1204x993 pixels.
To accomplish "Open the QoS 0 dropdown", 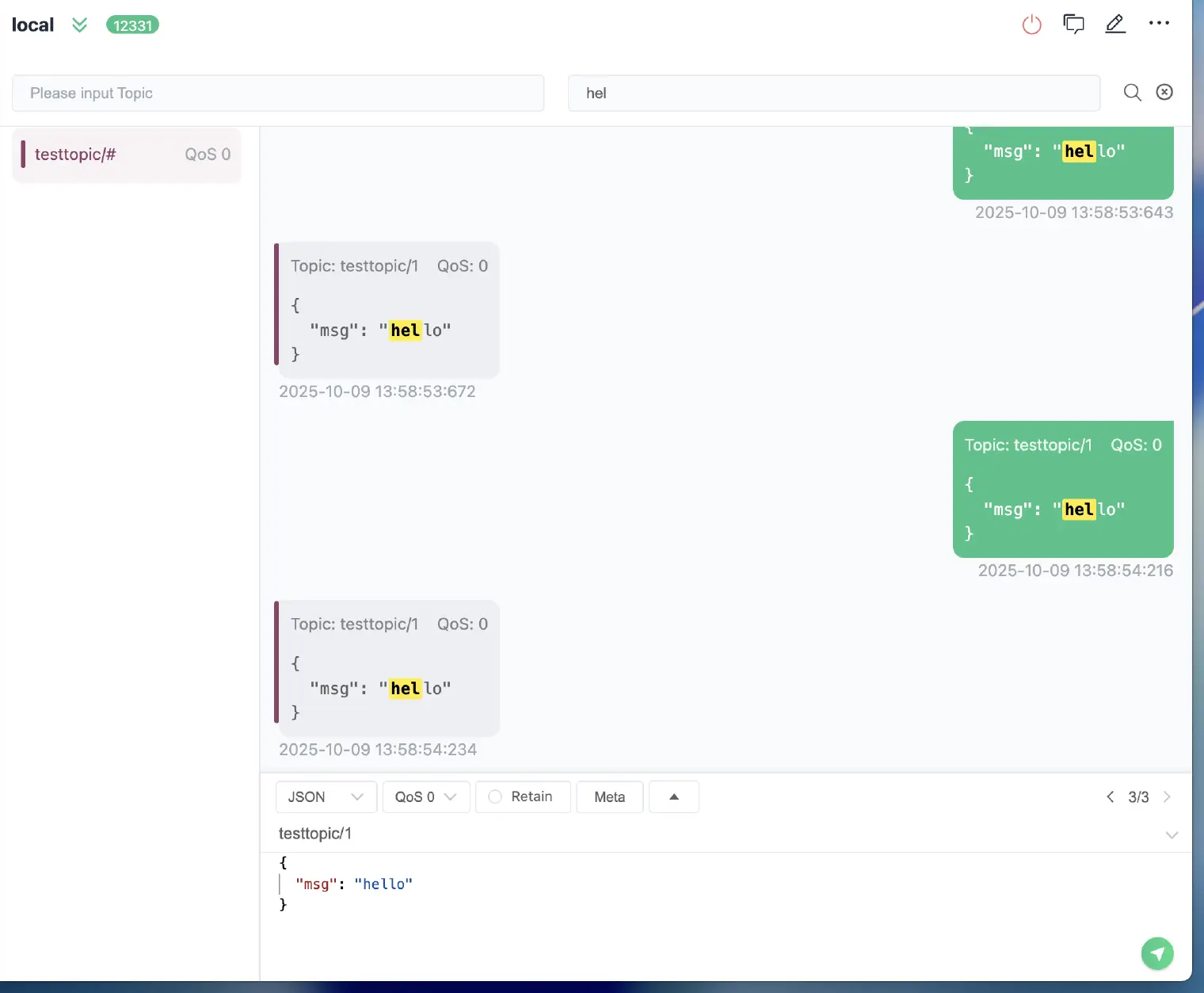I will pyautogui.click(x=425, y=796).
